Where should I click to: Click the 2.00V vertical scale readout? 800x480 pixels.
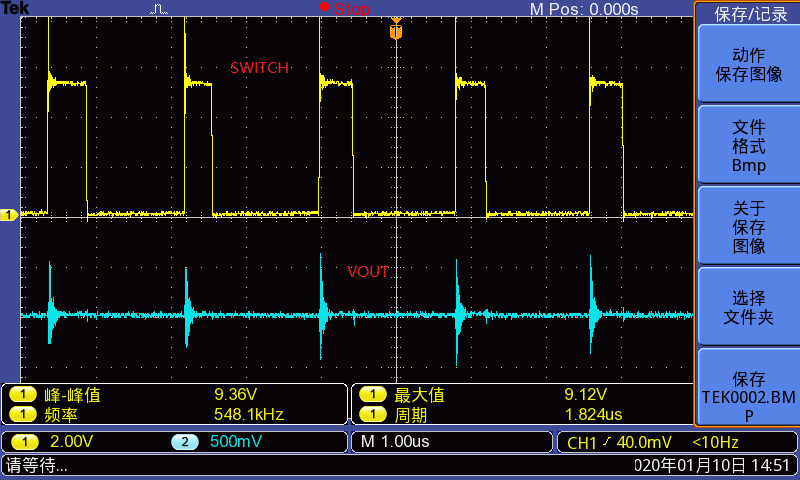pos(71,442)
